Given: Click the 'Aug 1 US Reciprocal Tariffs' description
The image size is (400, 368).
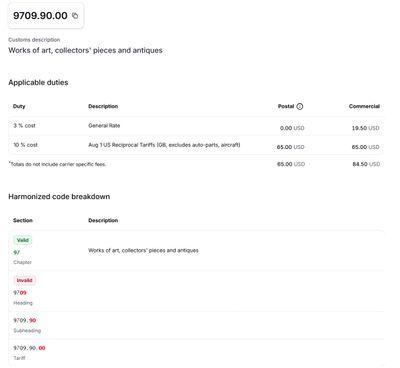Looking at the screenshot, I should point(164,145).
